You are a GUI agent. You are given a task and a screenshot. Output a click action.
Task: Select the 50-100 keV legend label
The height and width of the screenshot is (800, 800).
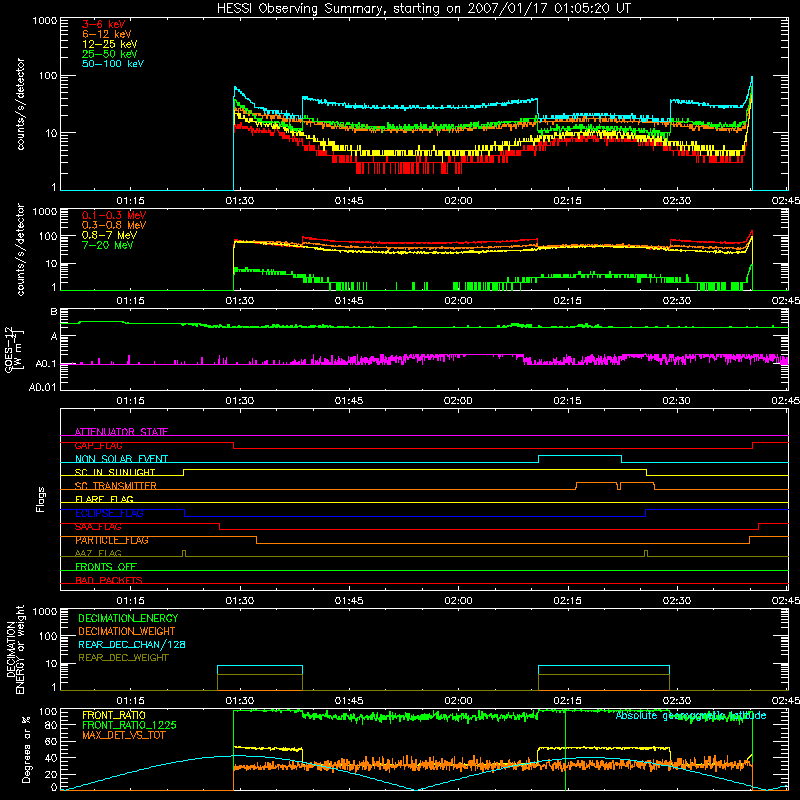113,64
